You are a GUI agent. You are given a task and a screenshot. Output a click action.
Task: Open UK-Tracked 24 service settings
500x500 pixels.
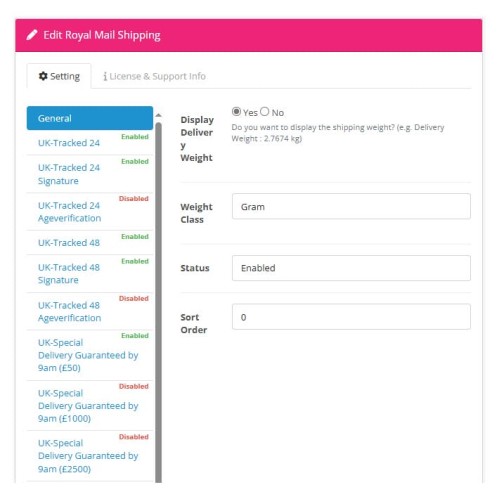90,143
